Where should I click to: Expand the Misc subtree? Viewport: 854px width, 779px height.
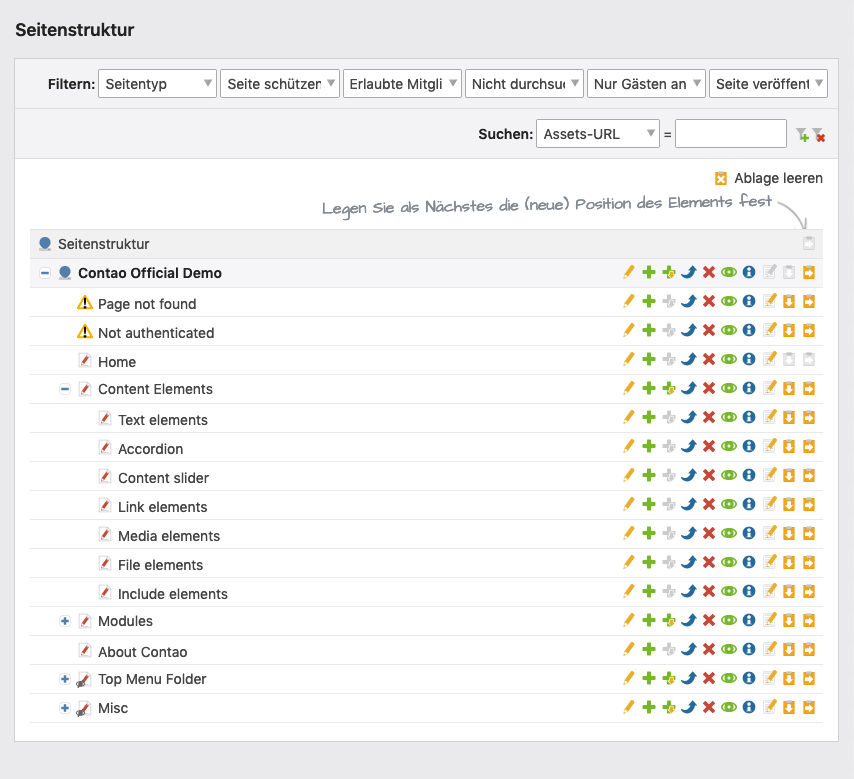click(x=65, y=708)
